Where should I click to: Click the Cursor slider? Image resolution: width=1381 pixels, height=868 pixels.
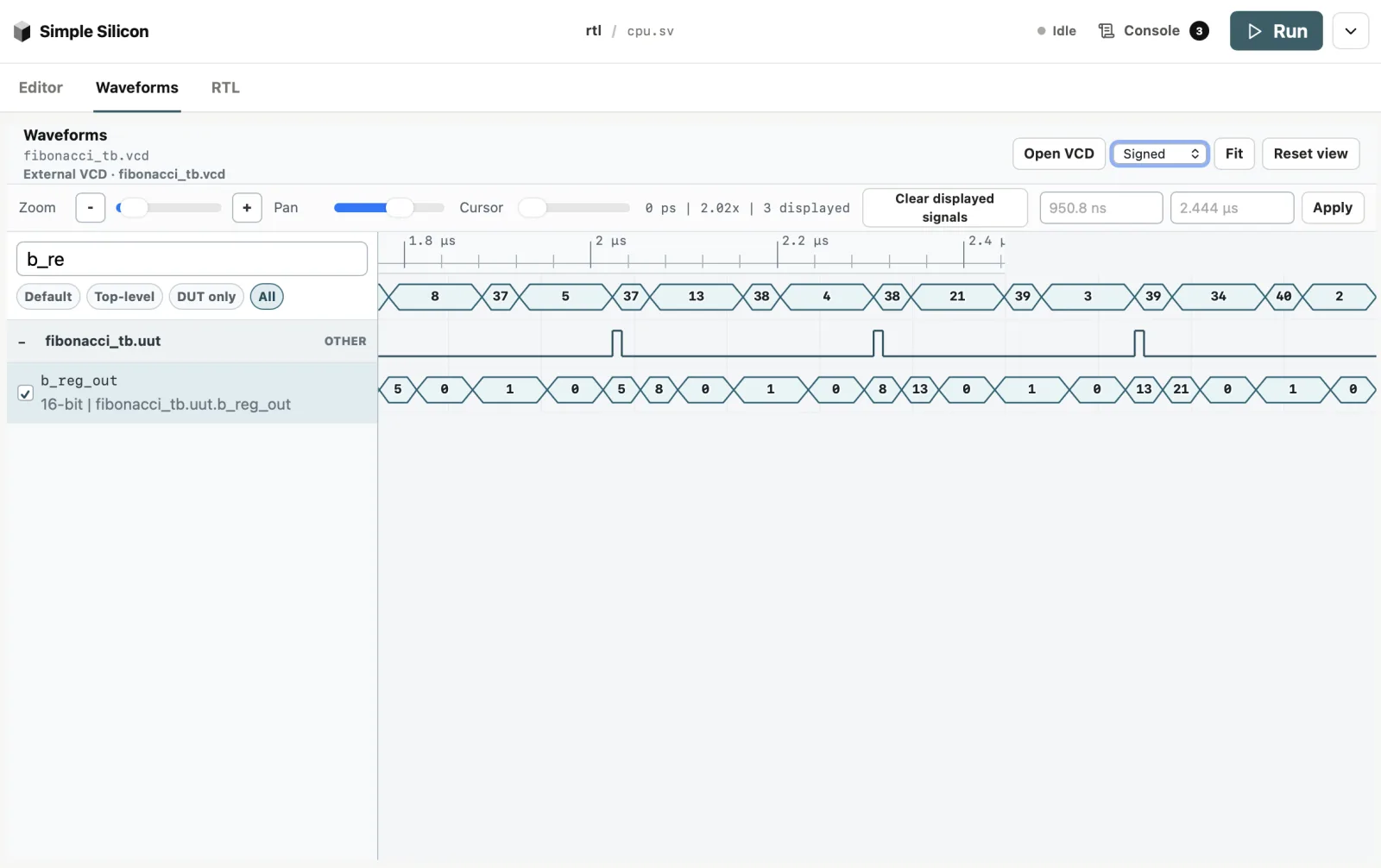pos(574,208)
